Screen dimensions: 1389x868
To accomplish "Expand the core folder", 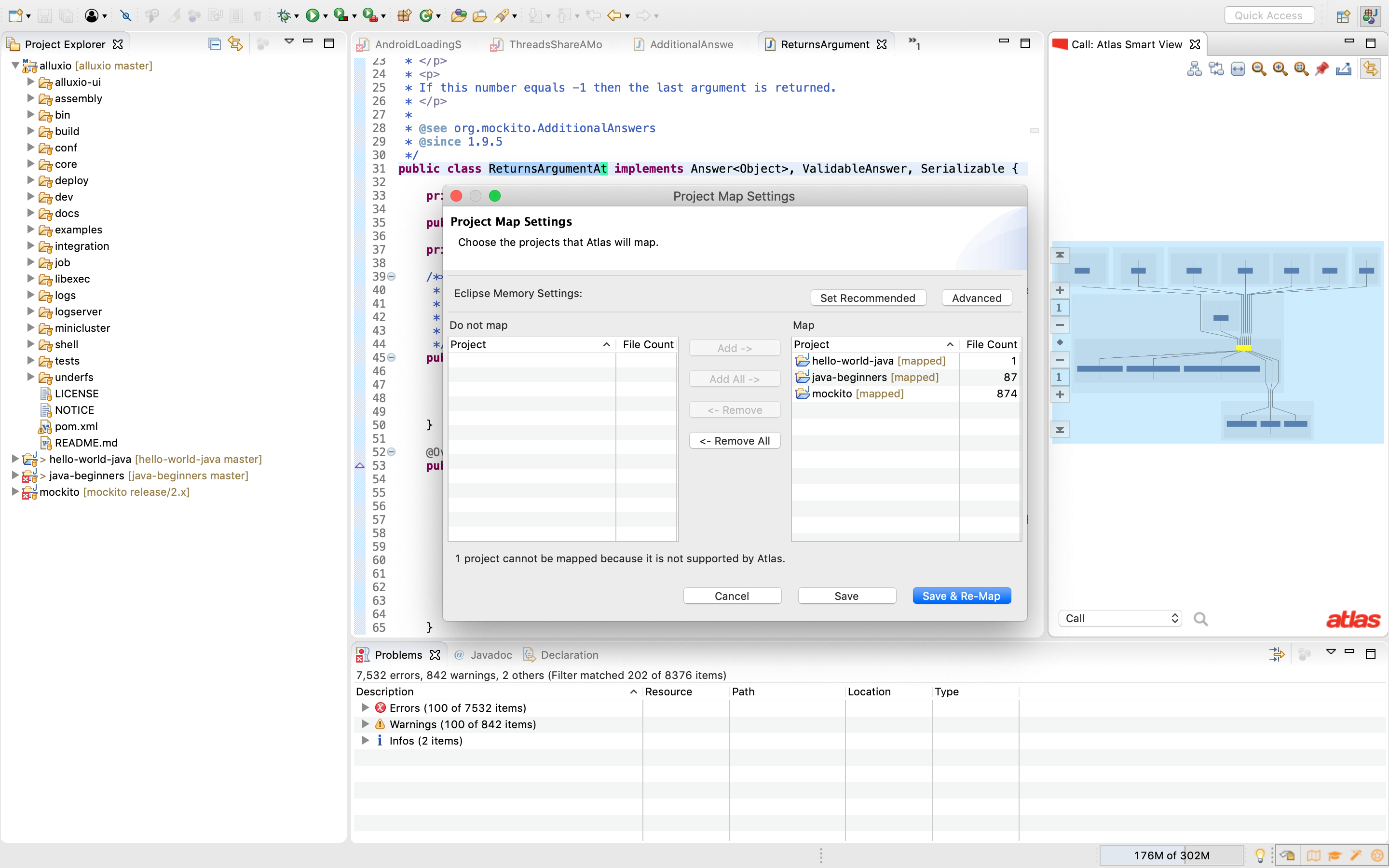I will 31,163.
